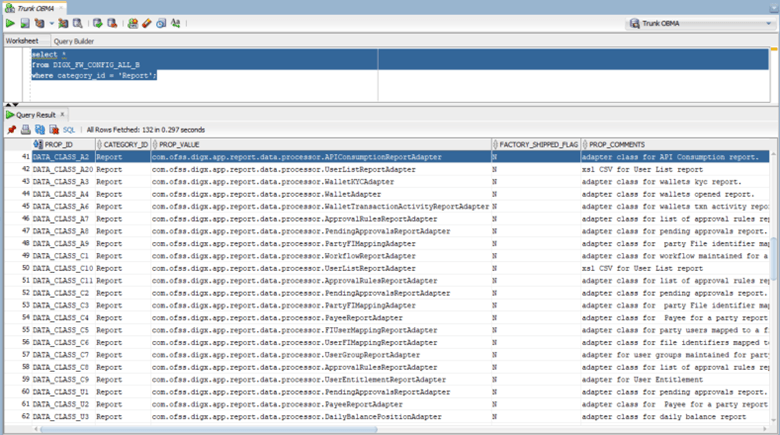The width and height of the screenshot is (780, 435).
Task: Click the Unshared SQL Worksheet icon
Action: point(132,23)
